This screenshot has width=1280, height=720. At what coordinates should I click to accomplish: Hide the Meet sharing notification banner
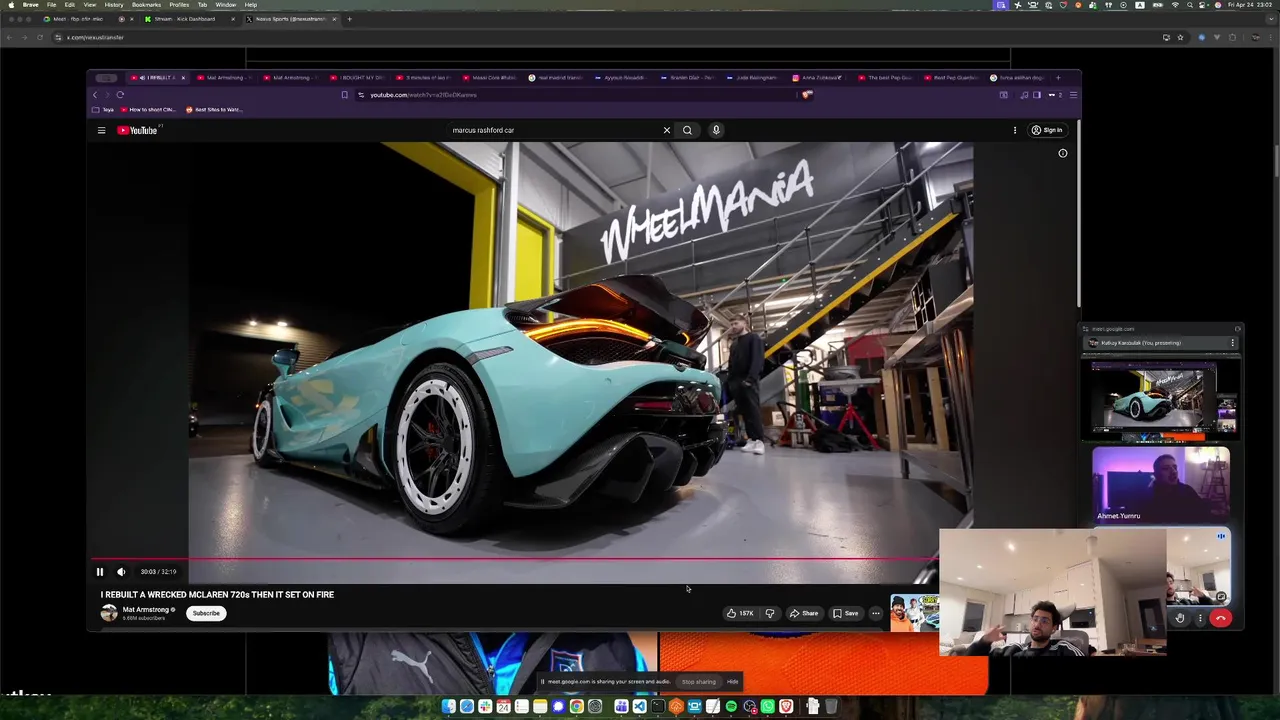[733, 682]
